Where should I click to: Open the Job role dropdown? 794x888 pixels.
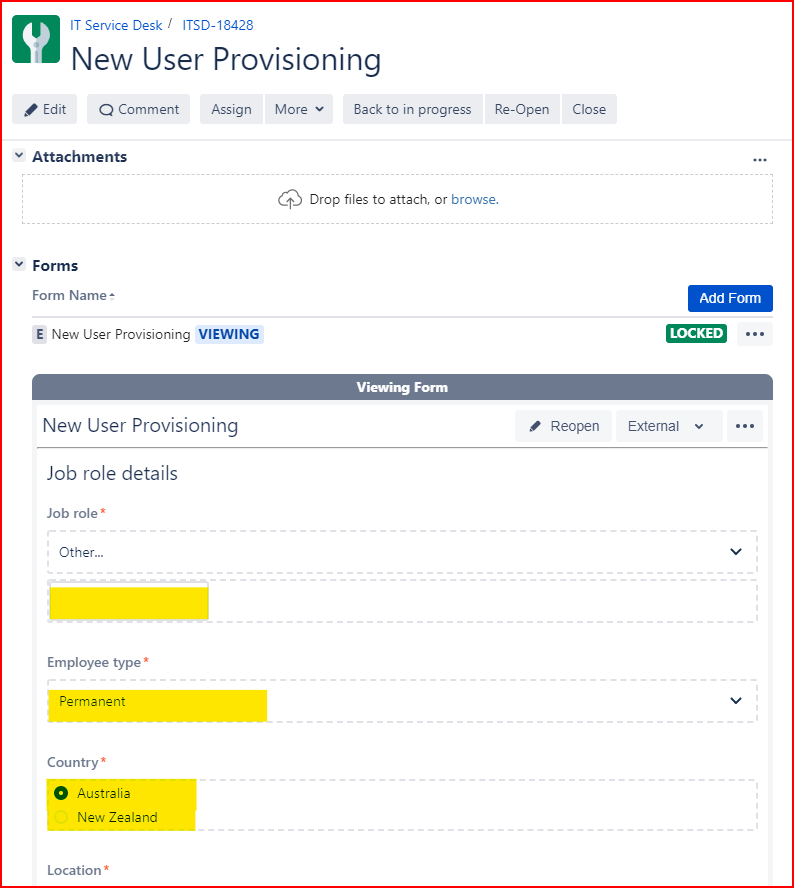tap(402, 552)
